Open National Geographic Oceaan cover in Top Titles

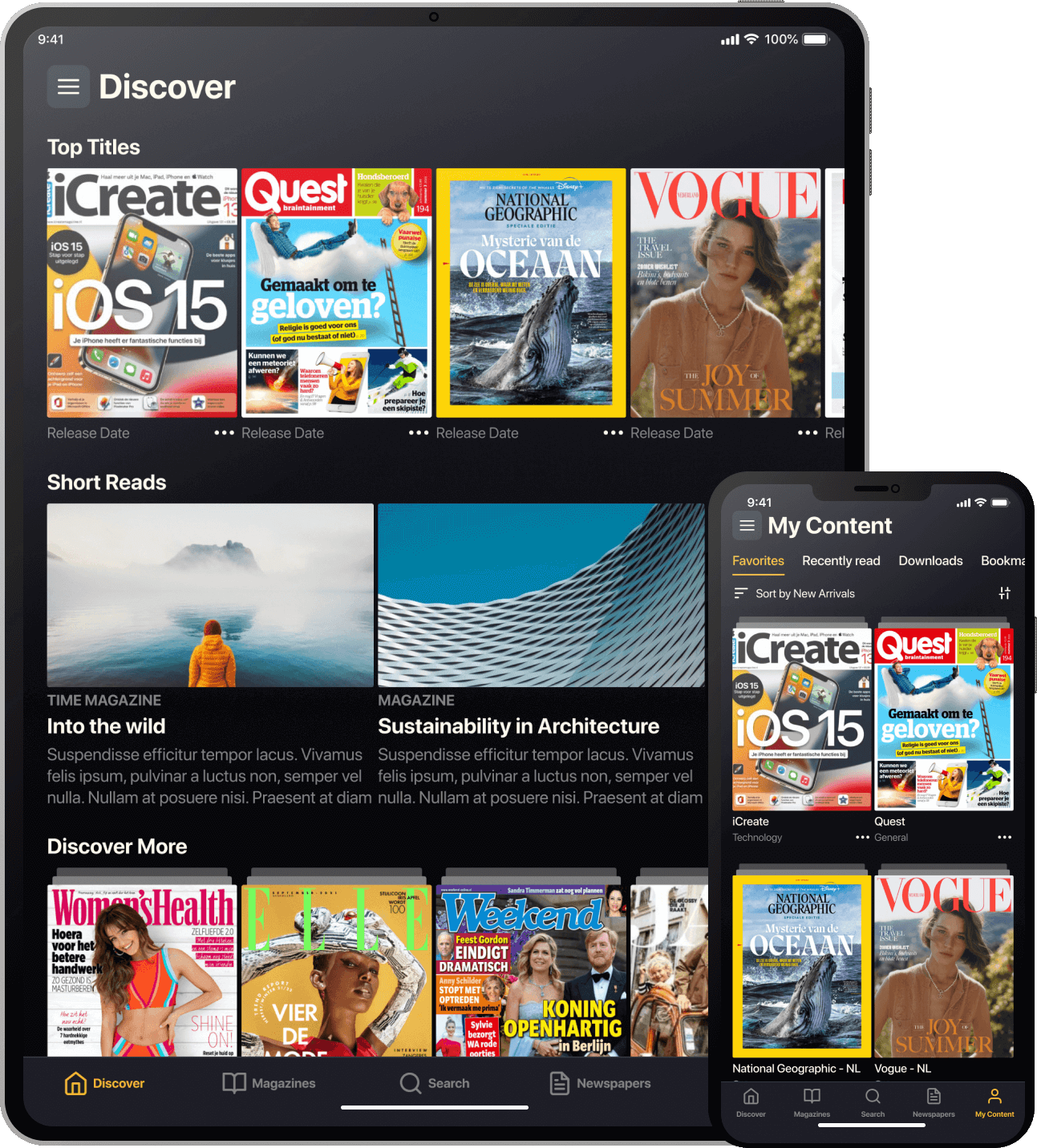pos(531,293)
